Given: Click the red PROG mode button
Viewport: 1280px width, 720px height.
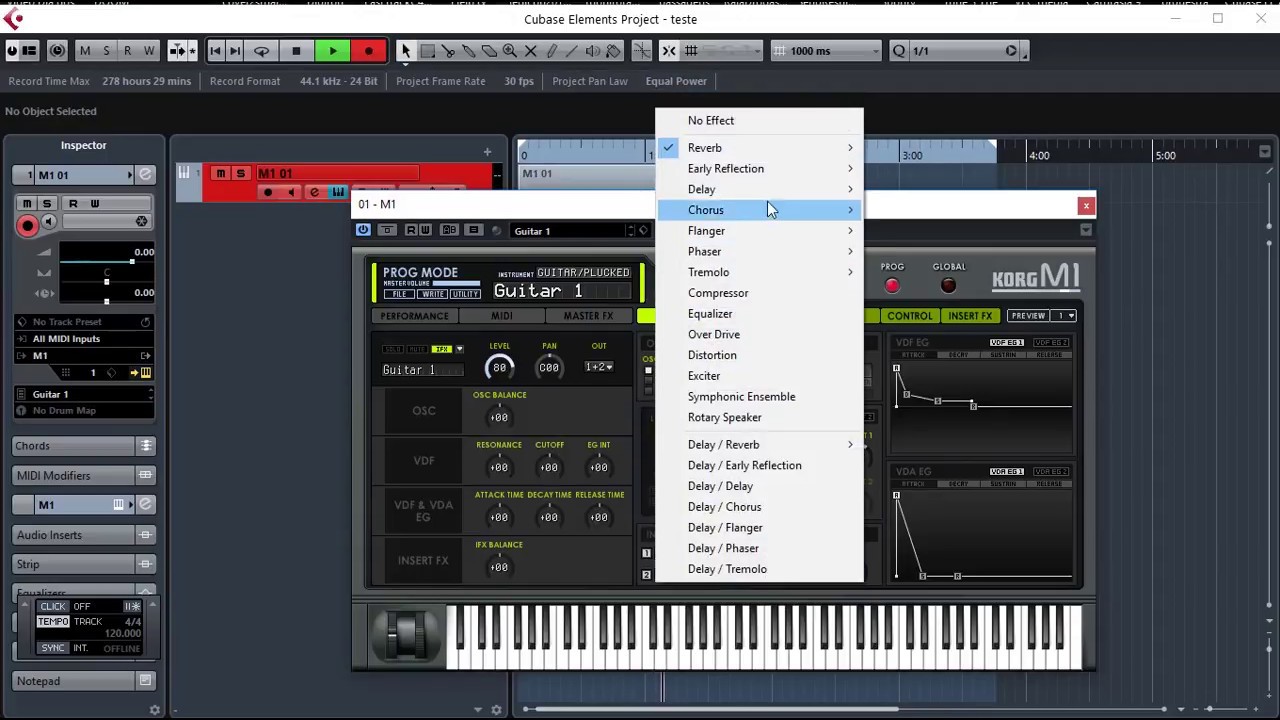Looking at the screenshot, I should click(x=892, y=286).
